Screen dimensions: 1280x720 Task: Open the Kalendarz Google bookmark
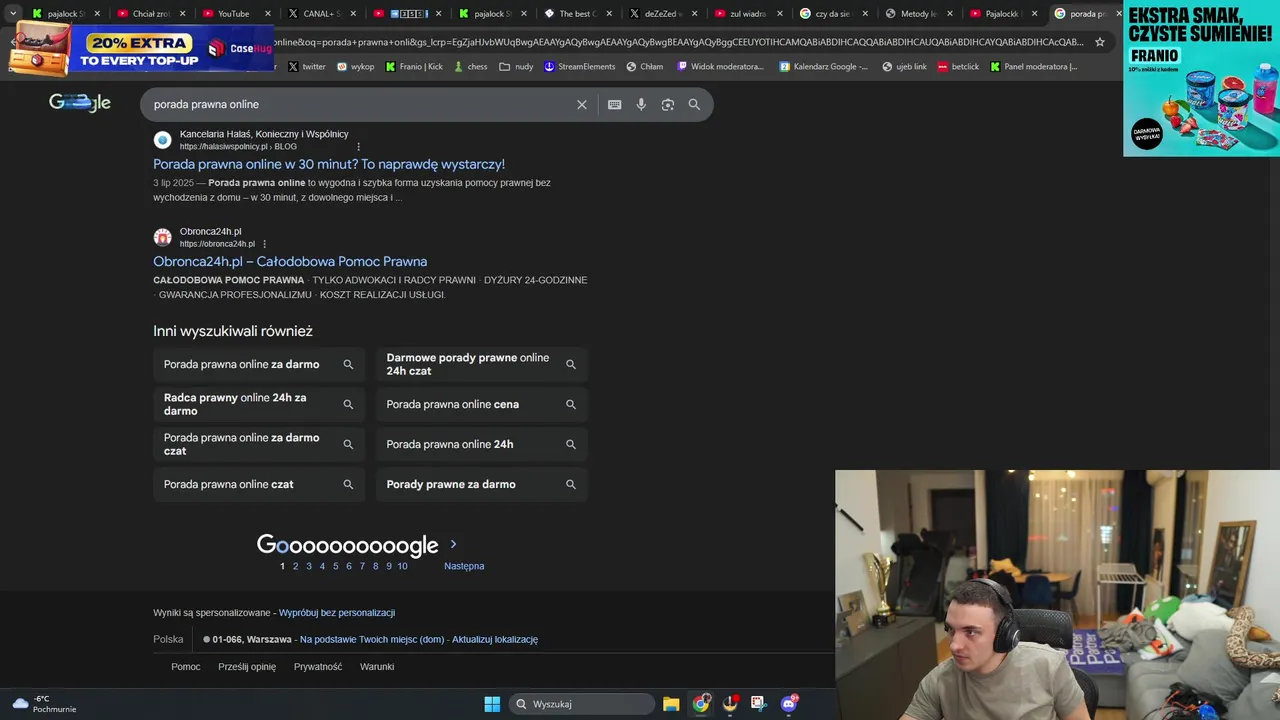(824, 67)
